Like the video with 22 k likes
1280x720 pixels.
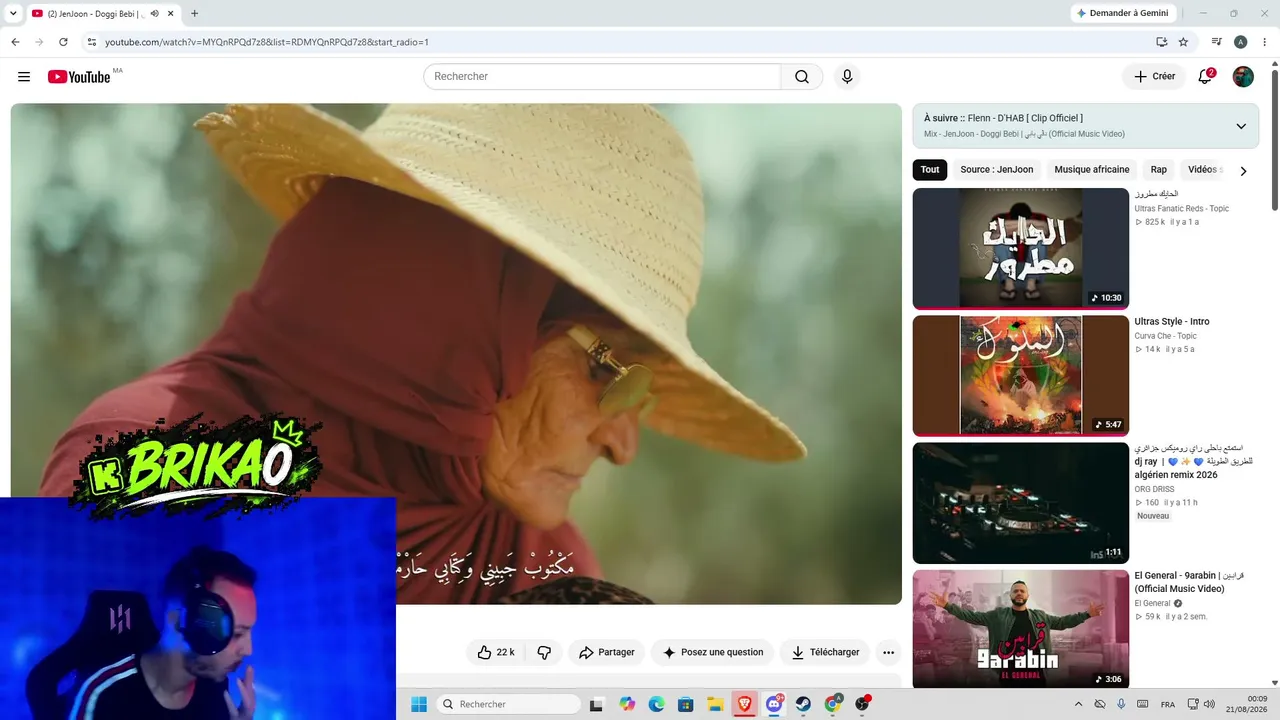pyautogui.click(x=495, y=652)
